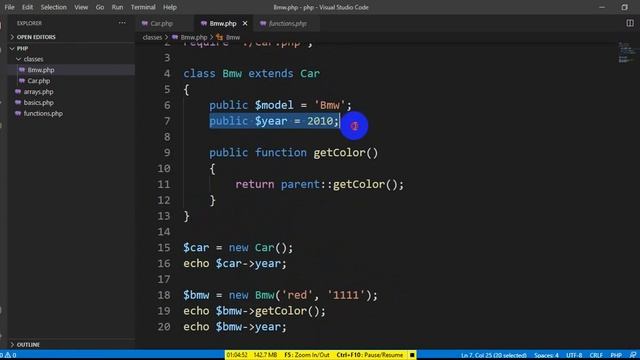Click the $model variable on line 6
This screenshot has width=640, height=360.
[x=274, y=105]
